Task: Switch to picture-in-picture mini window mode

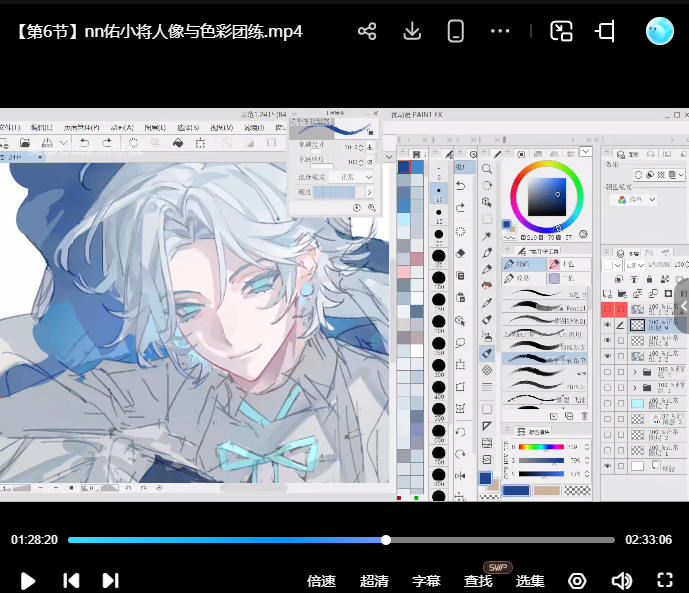Action: (561, 31)
